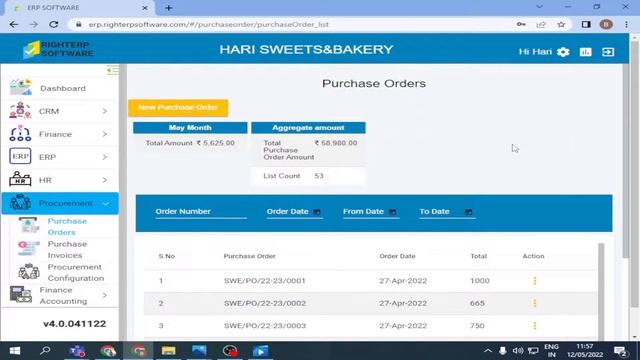Open Windows taskbar search
This screenshot has width=640, height=360.
click(x=45, y=351)
